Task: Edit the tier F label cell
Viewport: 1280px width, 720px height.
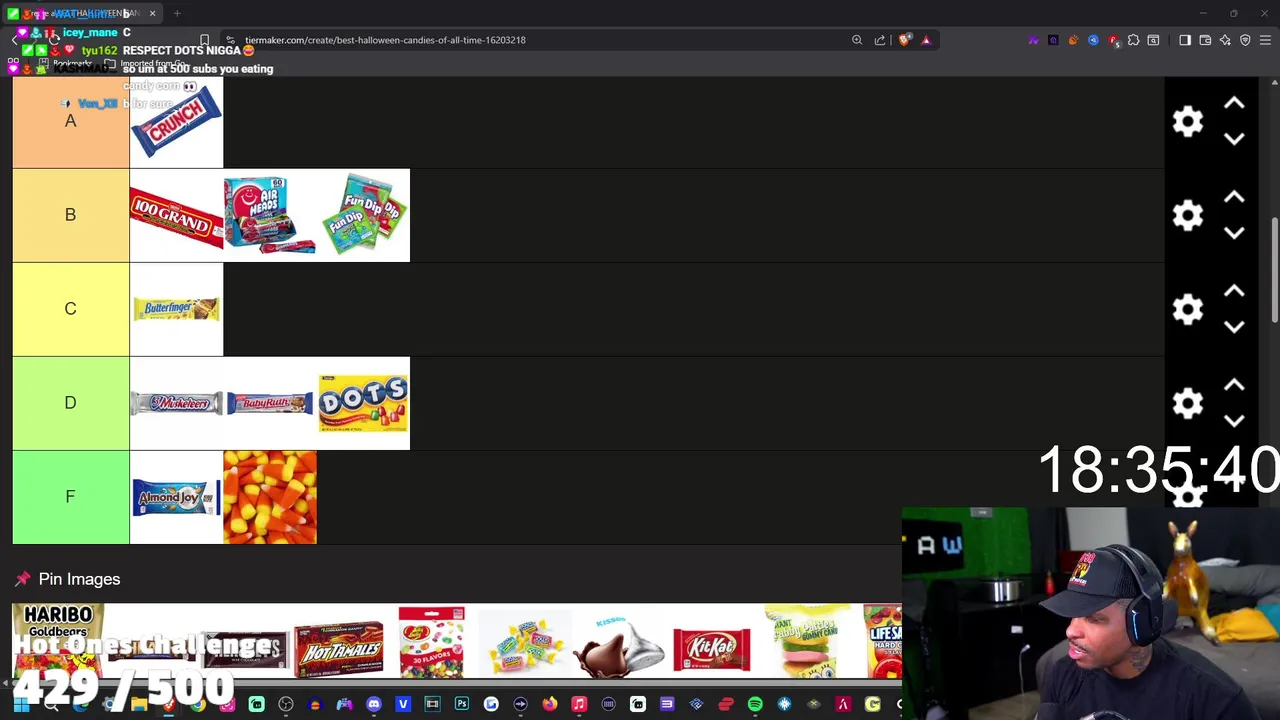Action: pos(70,497)
